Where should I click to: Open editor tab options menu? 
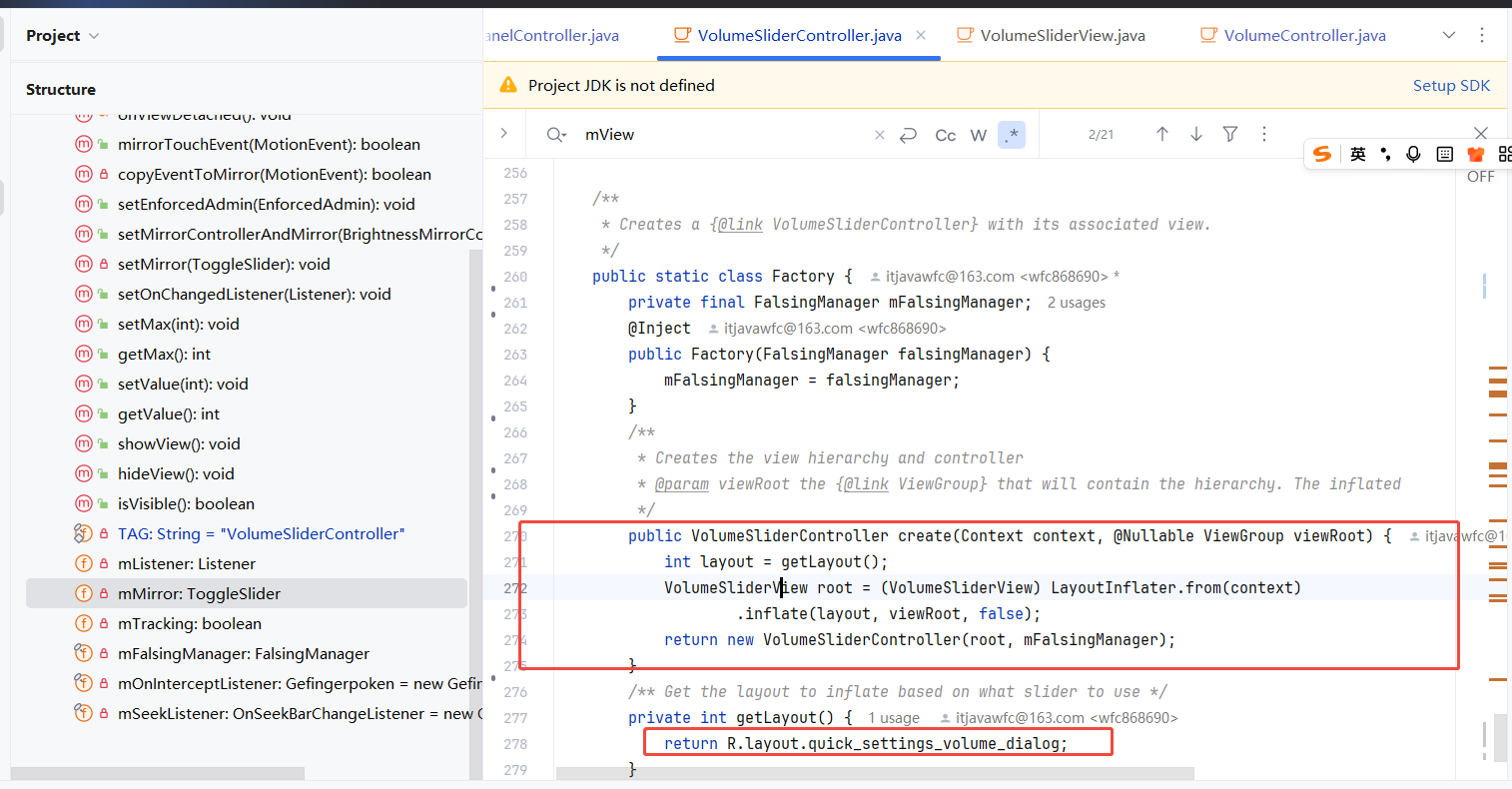click(x=1482, y=35)
